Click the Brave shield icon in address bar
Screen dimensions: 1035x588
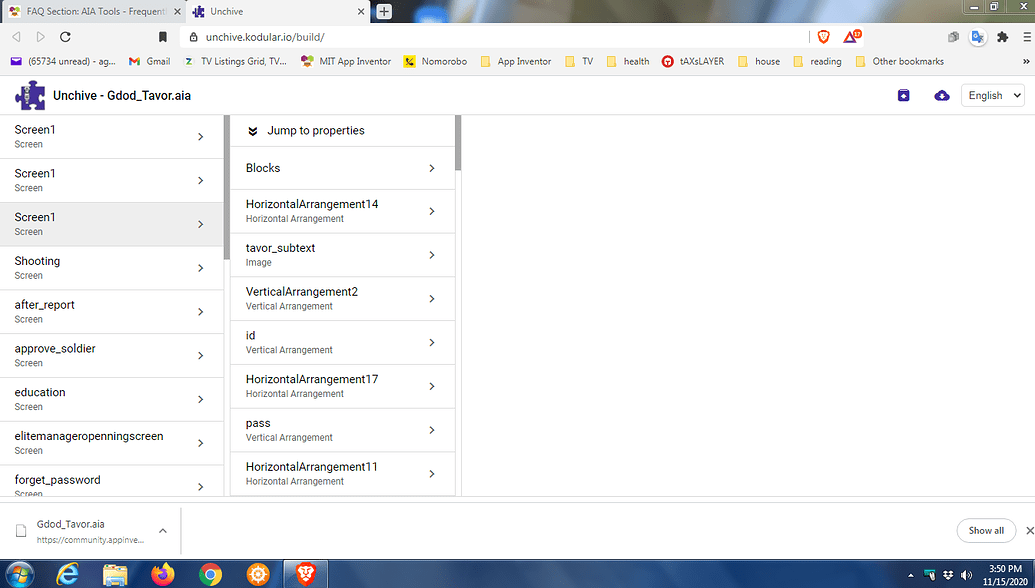823,37
